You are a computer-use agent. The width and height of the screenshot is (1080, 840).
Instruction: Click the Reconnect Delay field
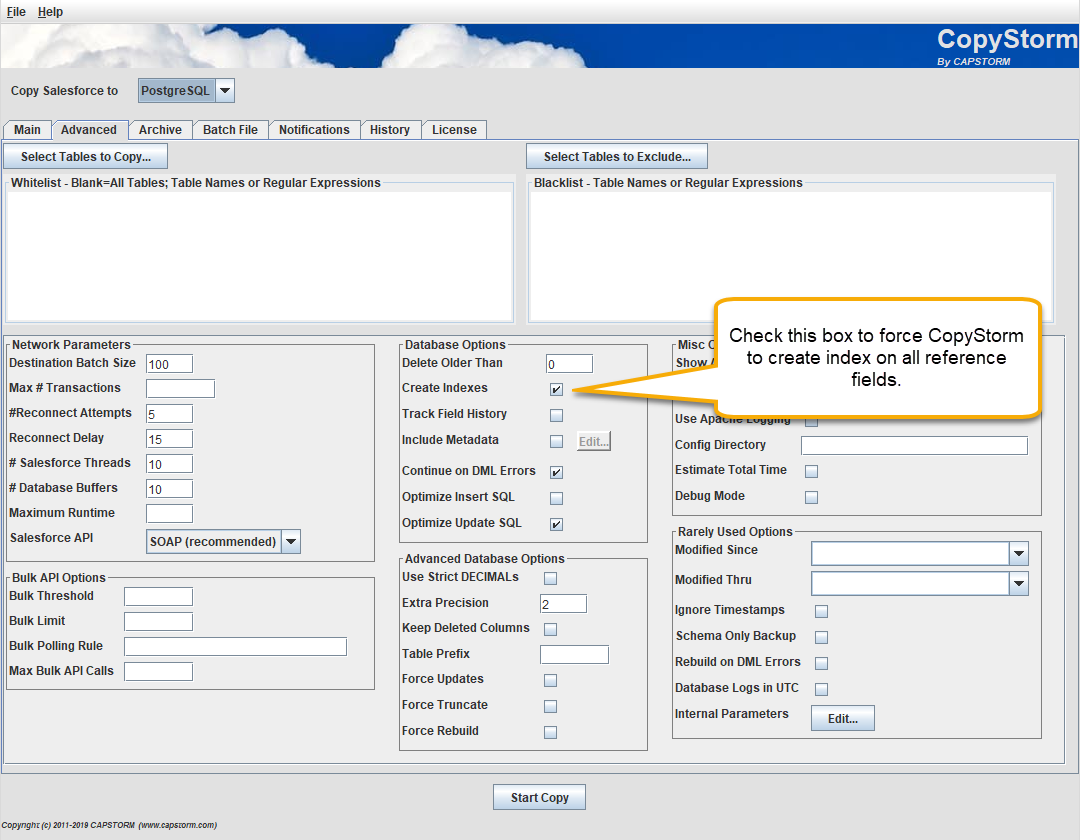[x=169, y=439]
